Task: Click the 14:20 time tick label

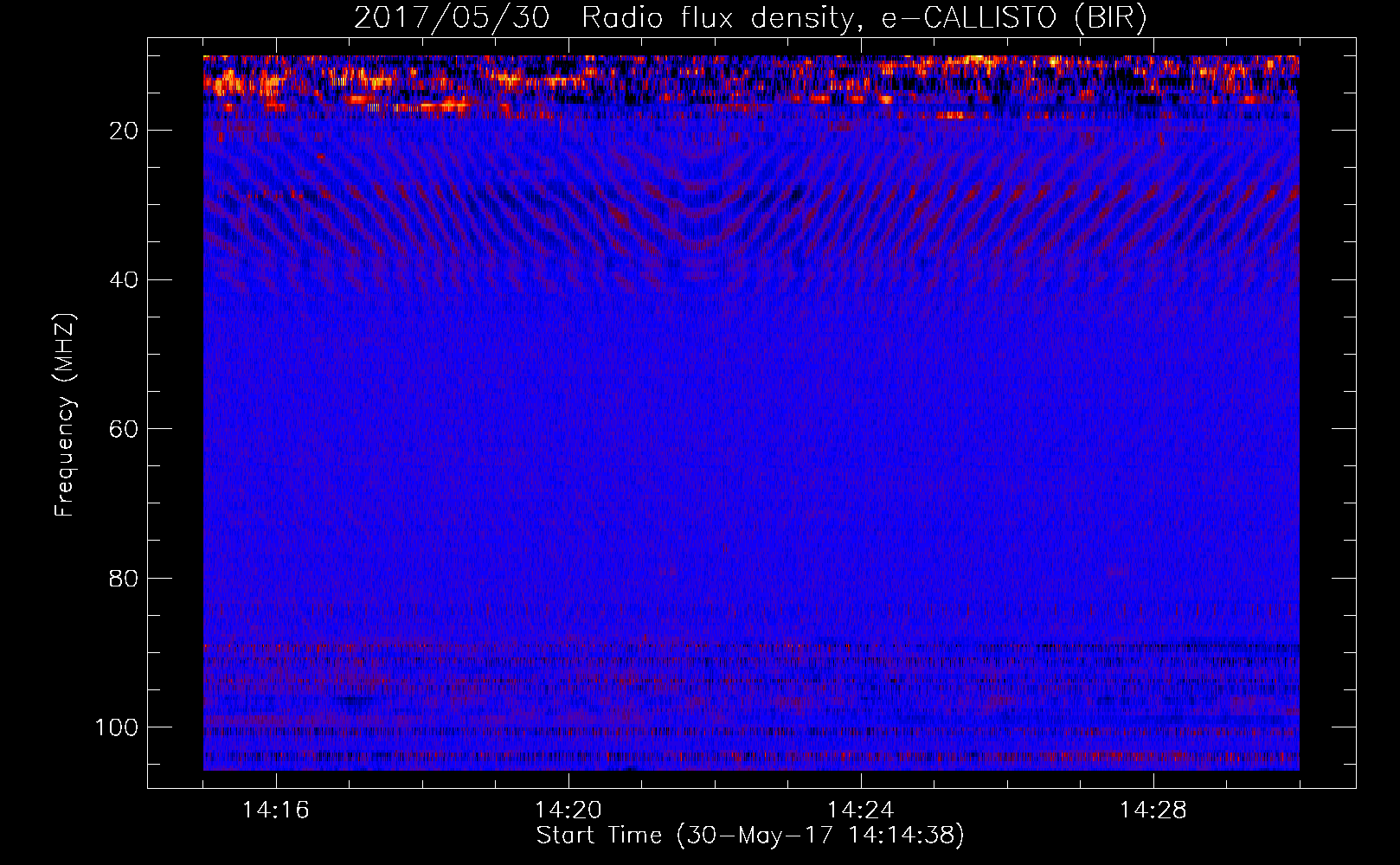Action: pyautogui.click(x=568, y=811)
